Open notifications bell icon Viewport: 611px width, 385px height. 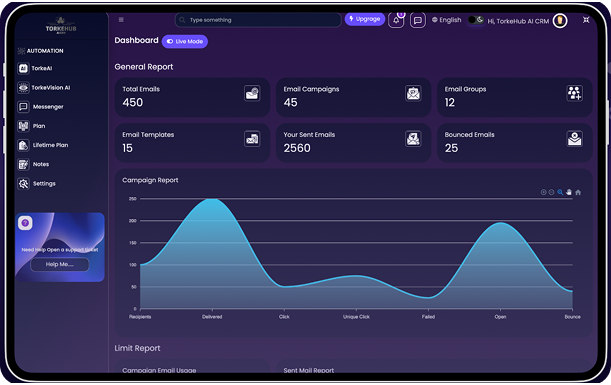pyautogui.click(x=396, y=20)
